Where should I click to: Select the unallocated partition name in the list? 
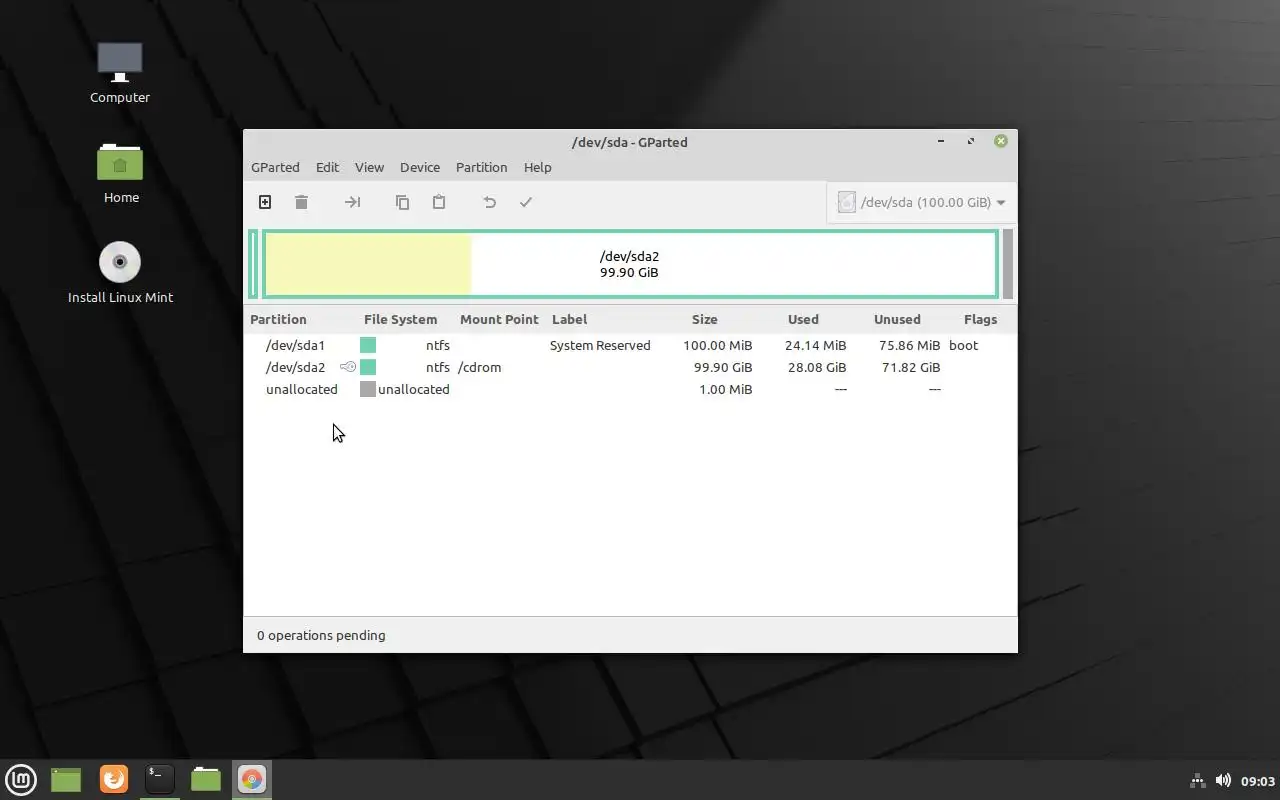(x=302, y=389)
